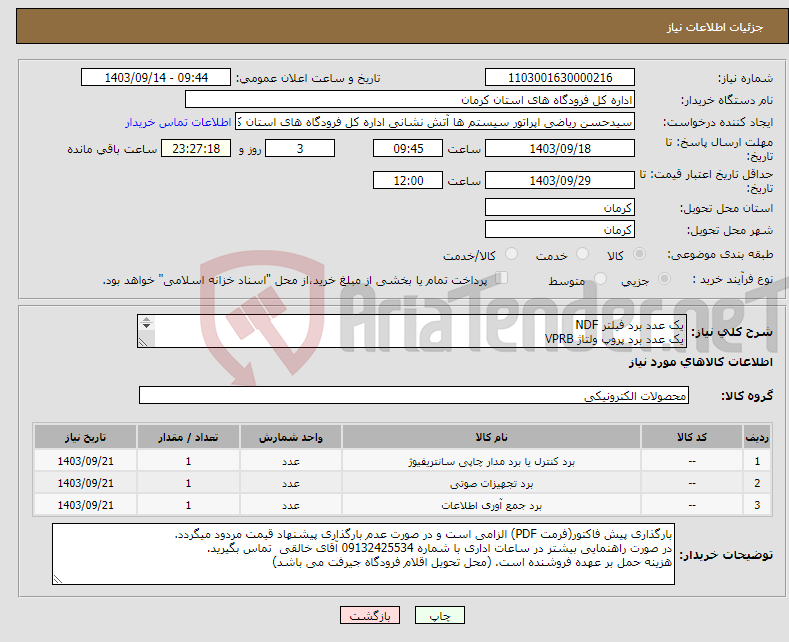Viewport: 789px width, 642px height.
Task: Click the need number field 1103001630000216
Action: point(560,77)
